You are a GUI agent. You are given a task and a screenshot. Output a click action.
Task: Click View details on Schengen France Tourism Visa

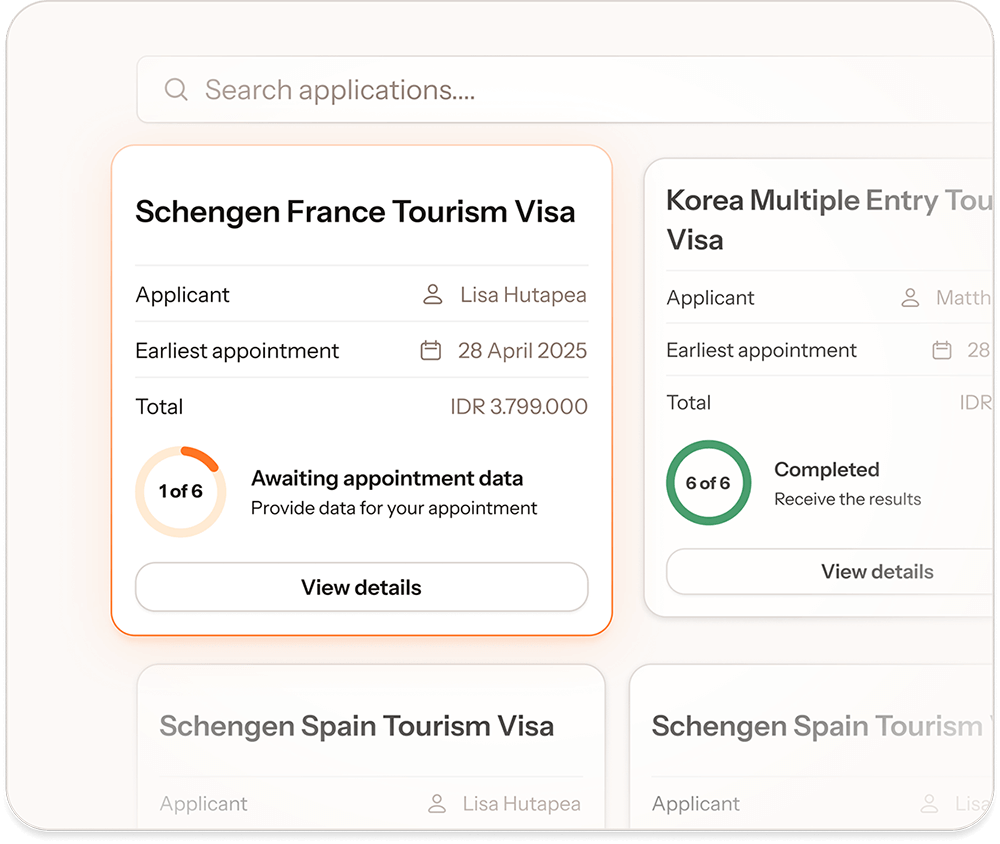coord(361,587)
